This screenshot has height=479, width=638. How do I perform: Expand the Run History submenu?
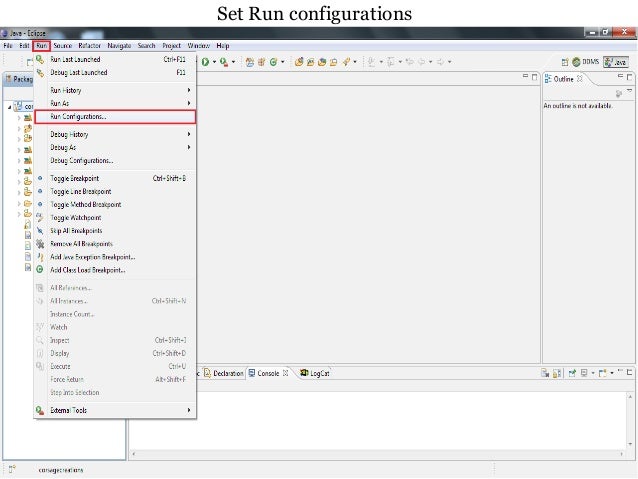(115, 90)
